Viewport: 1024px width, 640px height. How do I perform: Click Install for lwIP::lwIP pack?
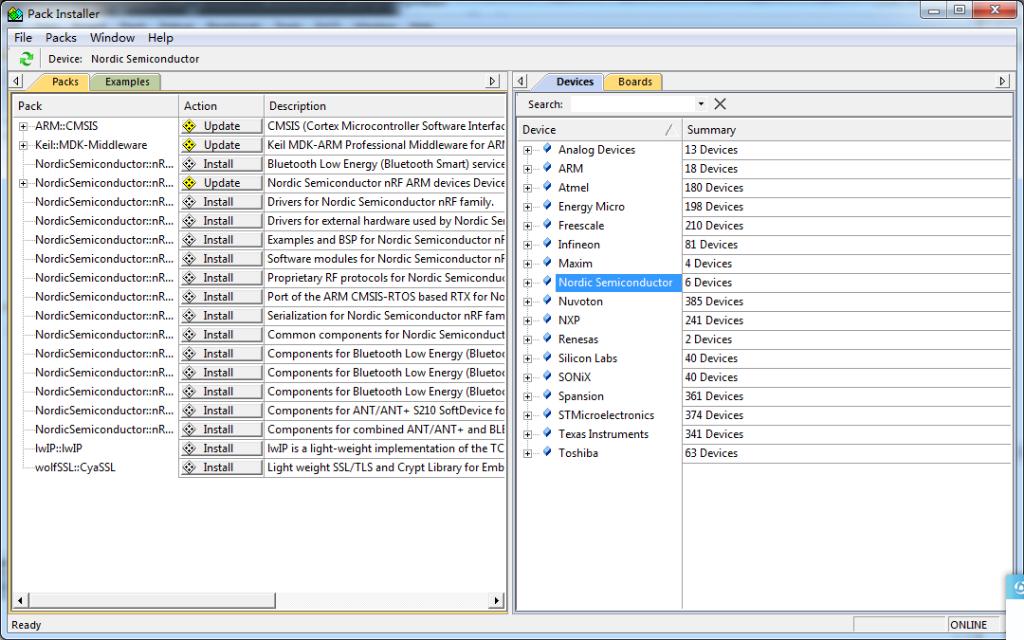click(x=221, y=448)
